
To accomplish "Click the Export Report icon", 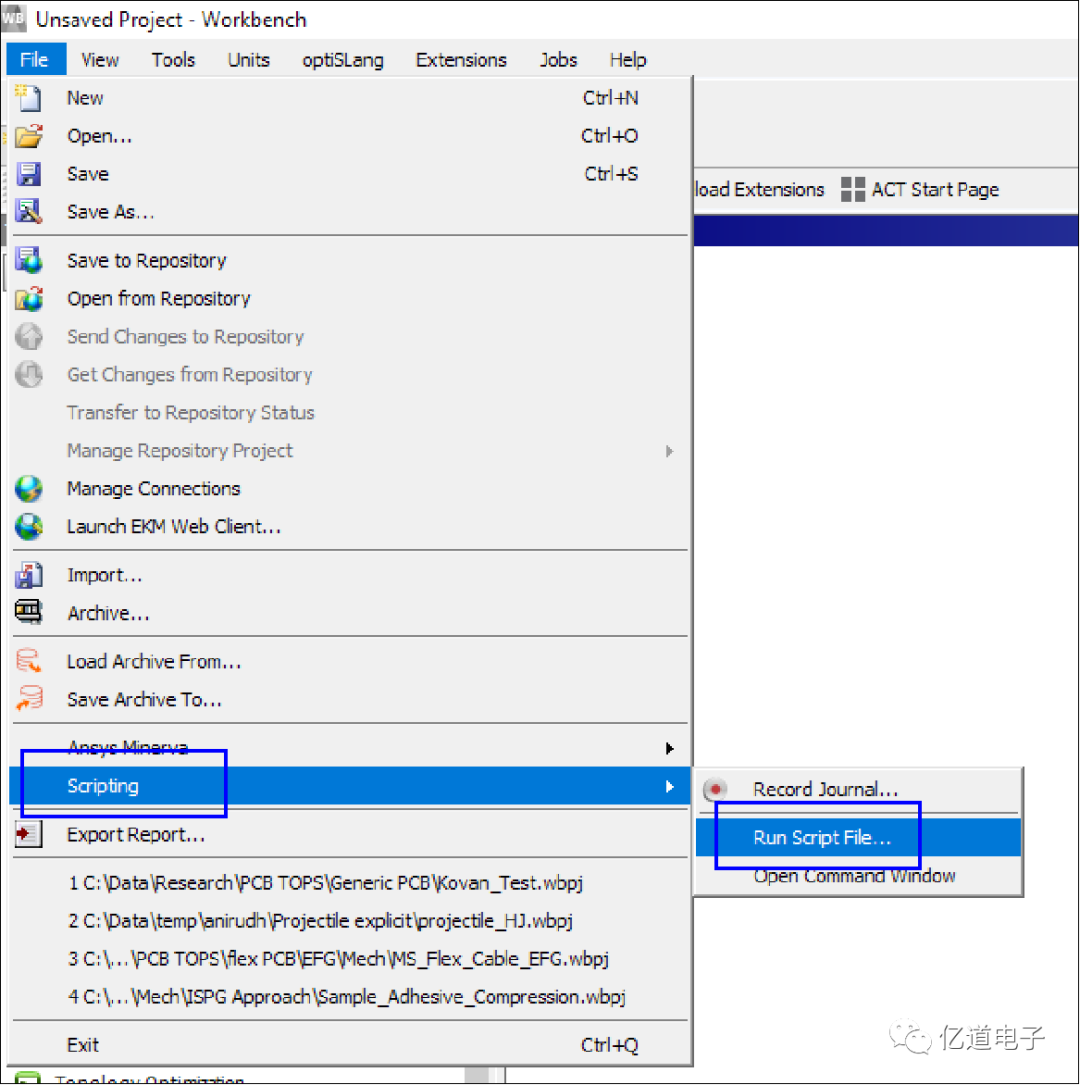I will [x=29, y=835].
